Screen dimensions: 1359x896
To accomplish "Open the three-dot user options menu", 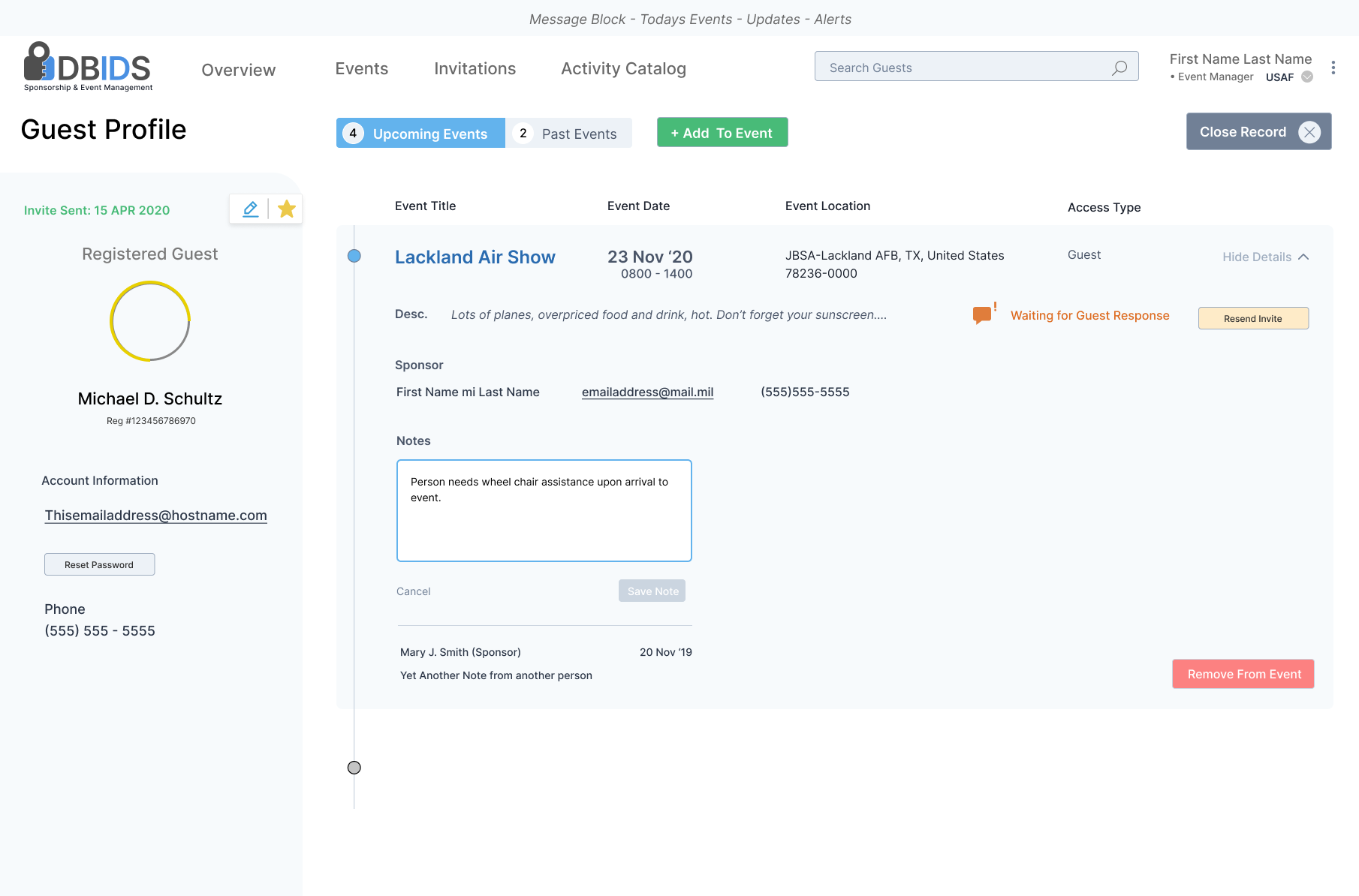I will (1333, 68).
